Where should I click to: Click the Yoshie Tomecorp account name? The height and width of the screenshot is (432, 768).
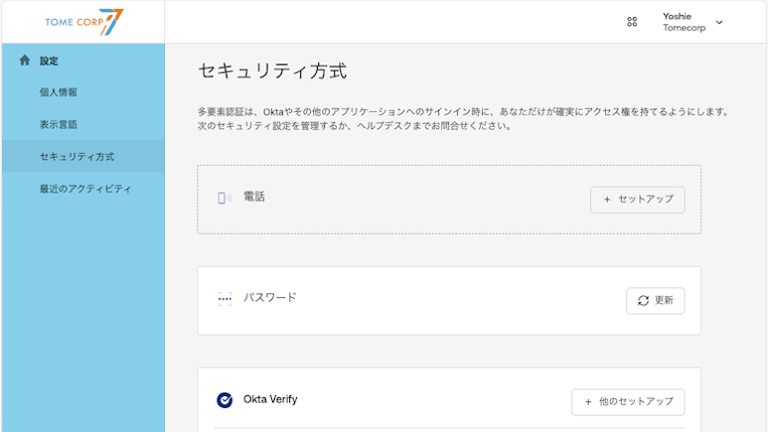pos(684,22)
